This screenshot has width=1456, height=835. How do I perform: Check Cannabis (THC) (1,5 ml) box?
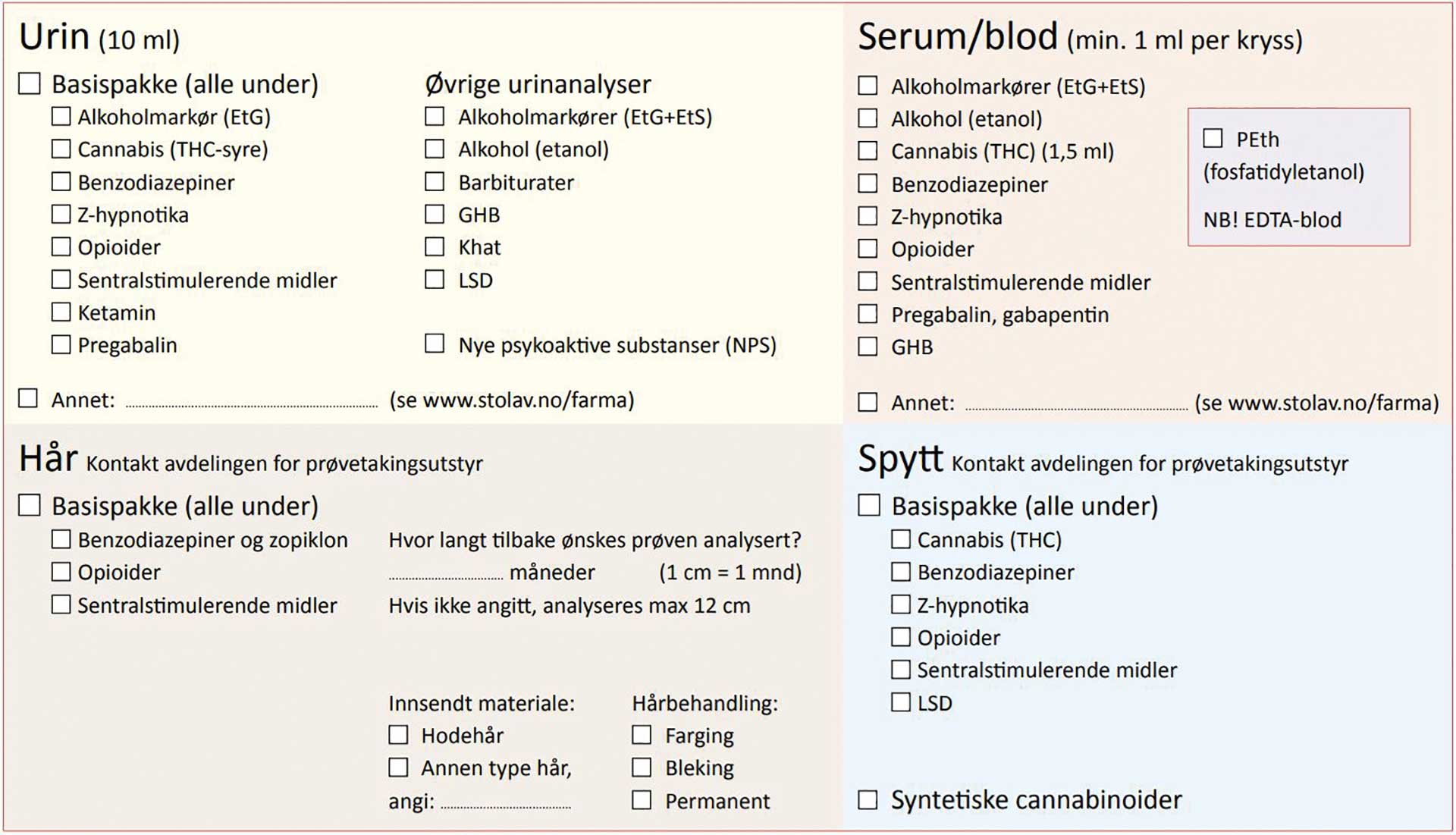tap(868, 150)
